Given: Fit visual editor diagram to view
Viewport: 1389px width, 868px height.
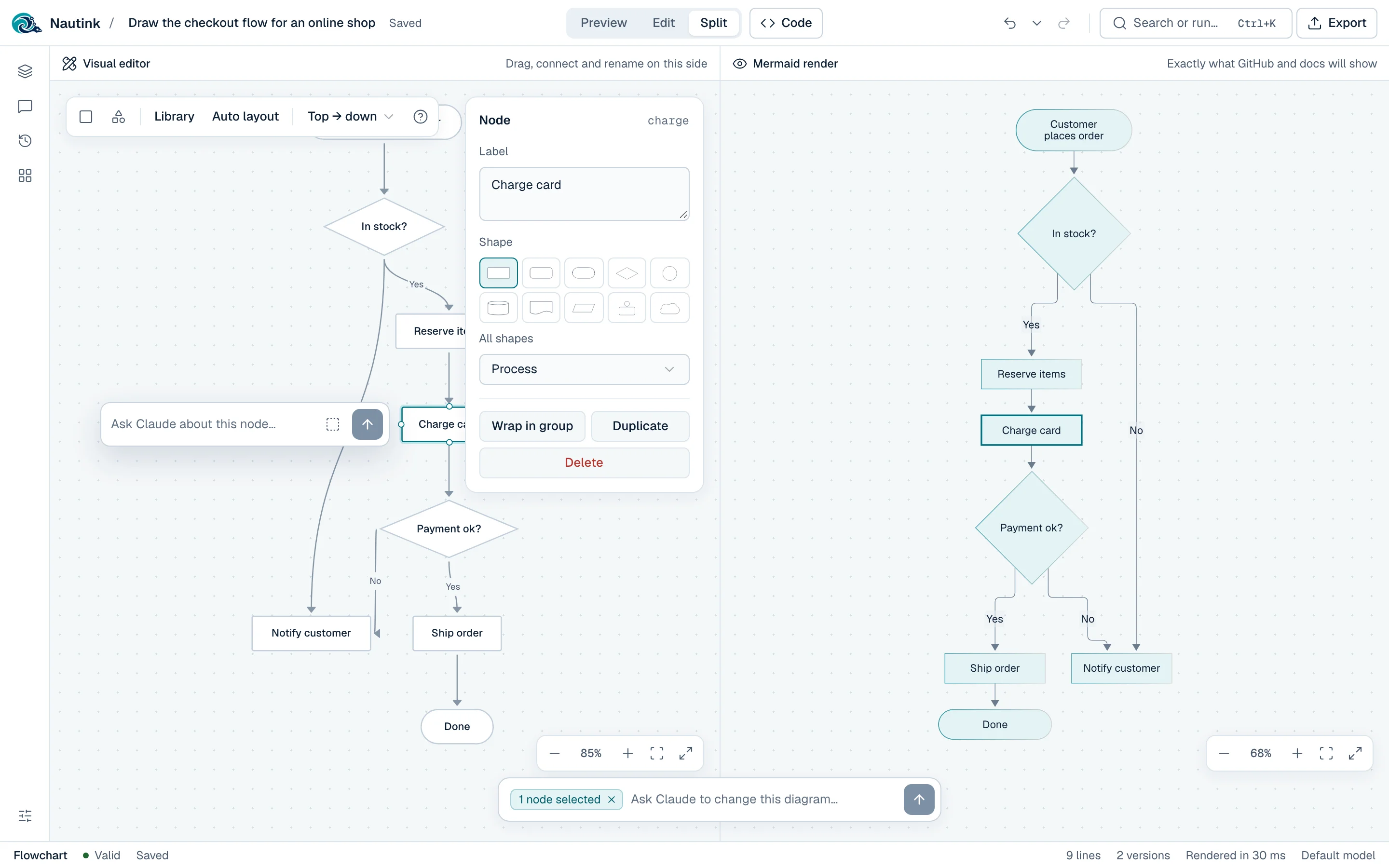Looking at the screenshot, I should 656,753.
